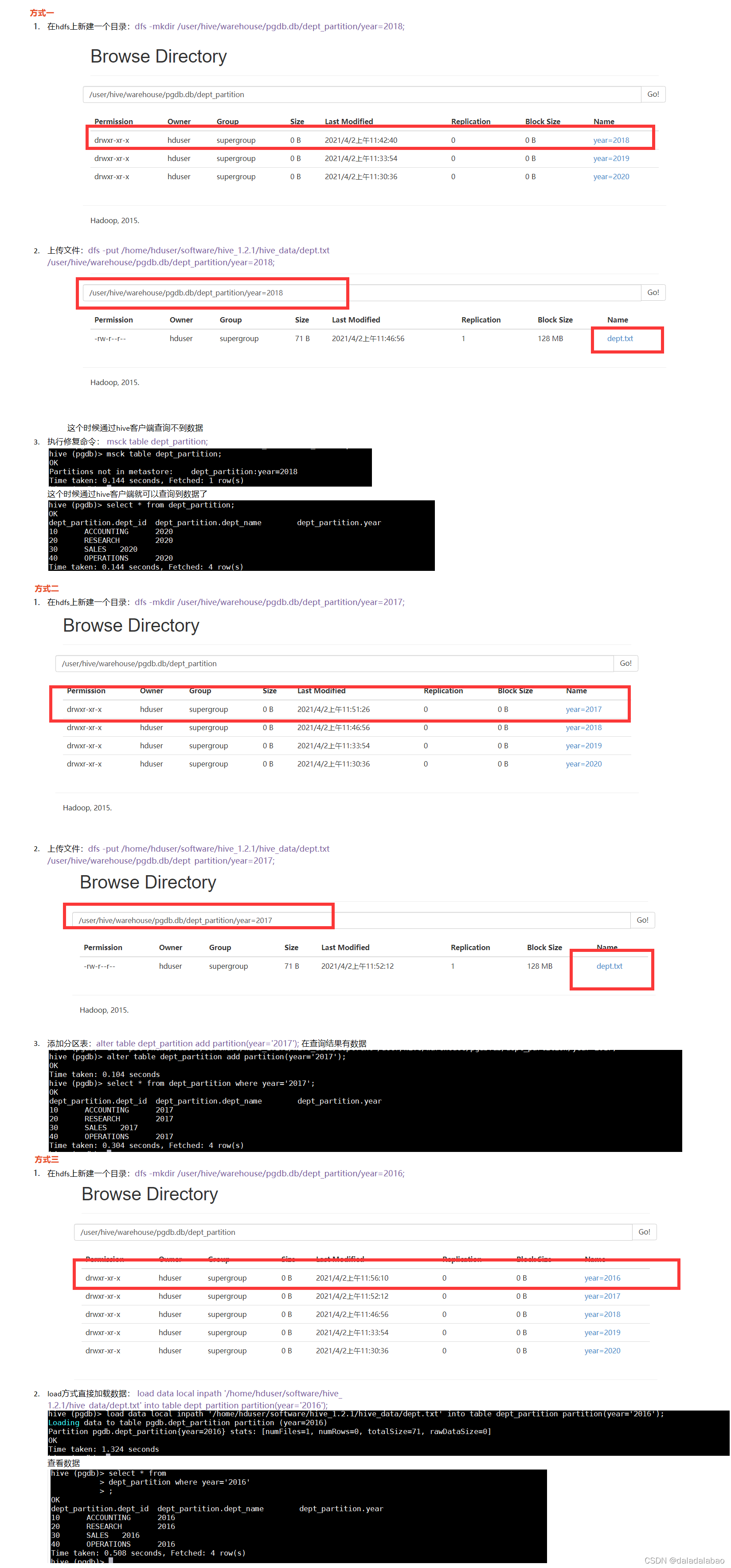The width and height of the screenshot is (731, 1568).
Task: Click note '这个时候通过hive客户端查询不到数据'
Action: [x=135, y=428]
